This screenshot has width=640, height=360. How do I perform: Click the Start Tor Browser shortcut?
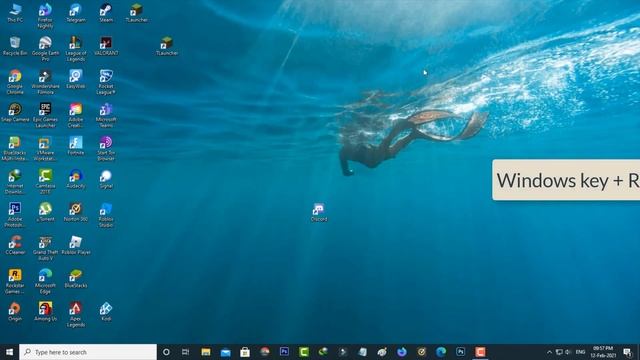[x=106, y=149]
